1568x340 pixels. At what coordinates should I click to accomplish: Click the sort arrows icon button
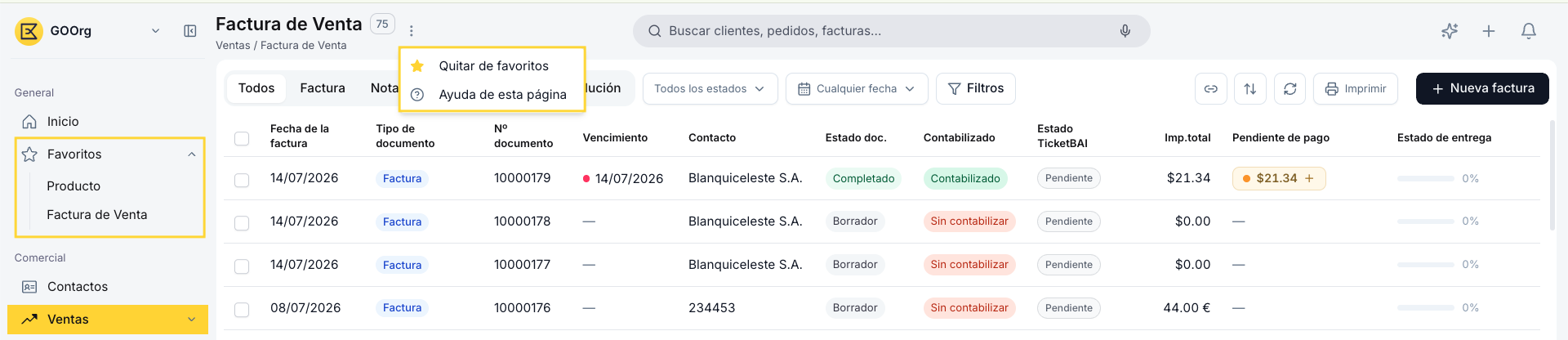1250,88
